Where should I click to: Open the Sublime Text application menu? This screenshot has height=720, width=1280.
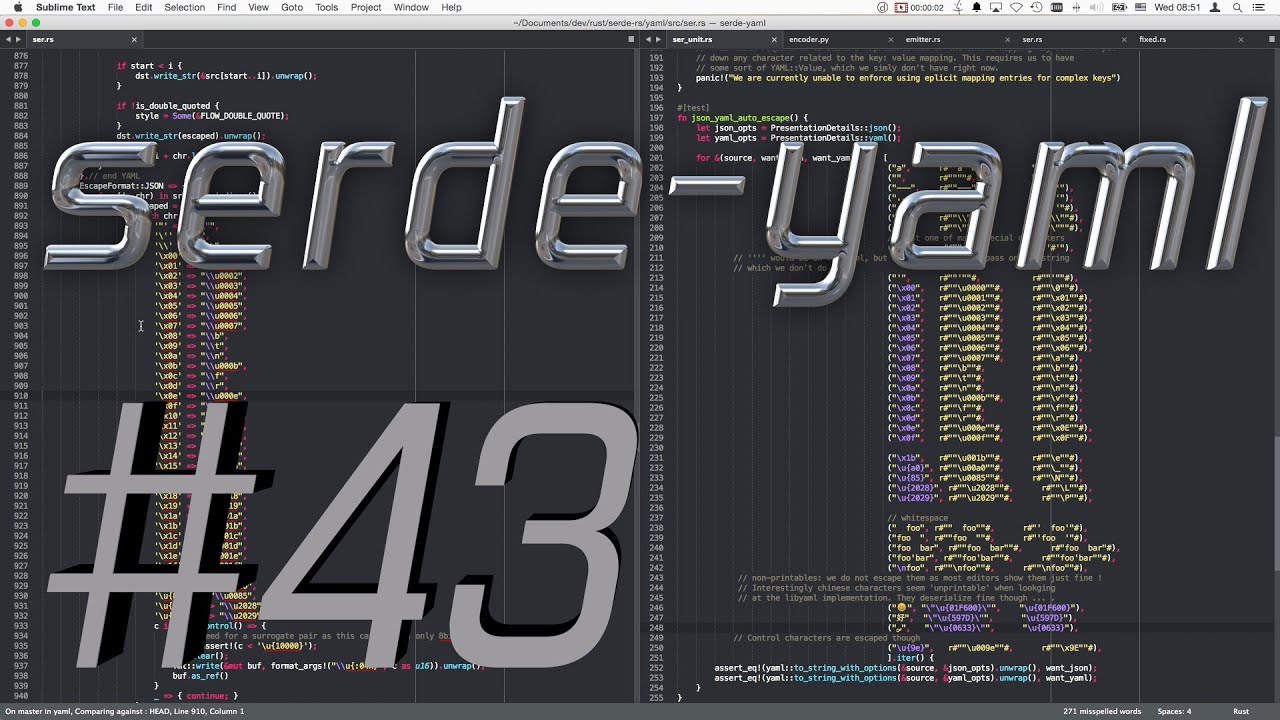(66, 7)
